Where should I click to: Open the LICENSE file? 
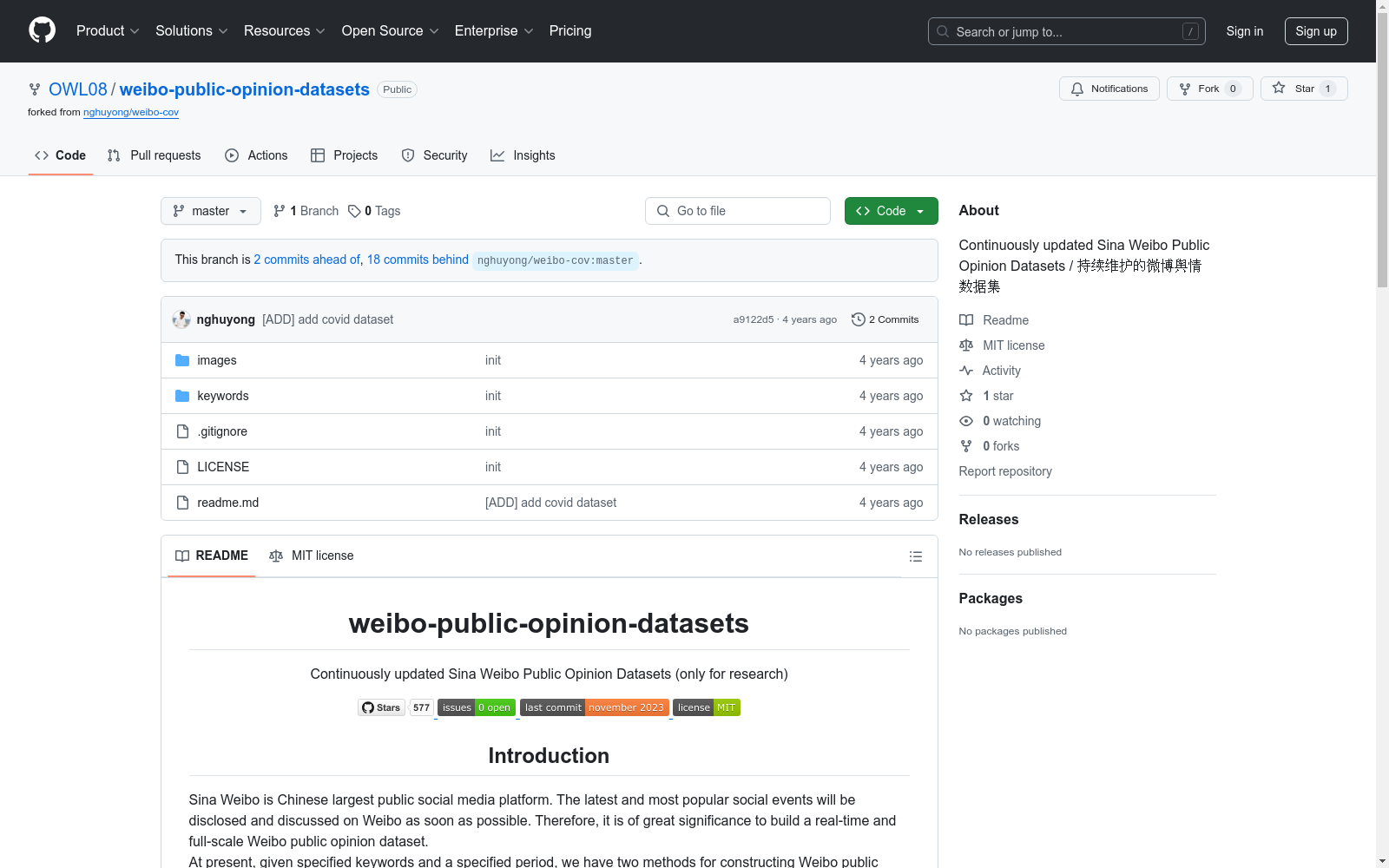(223, 467)
